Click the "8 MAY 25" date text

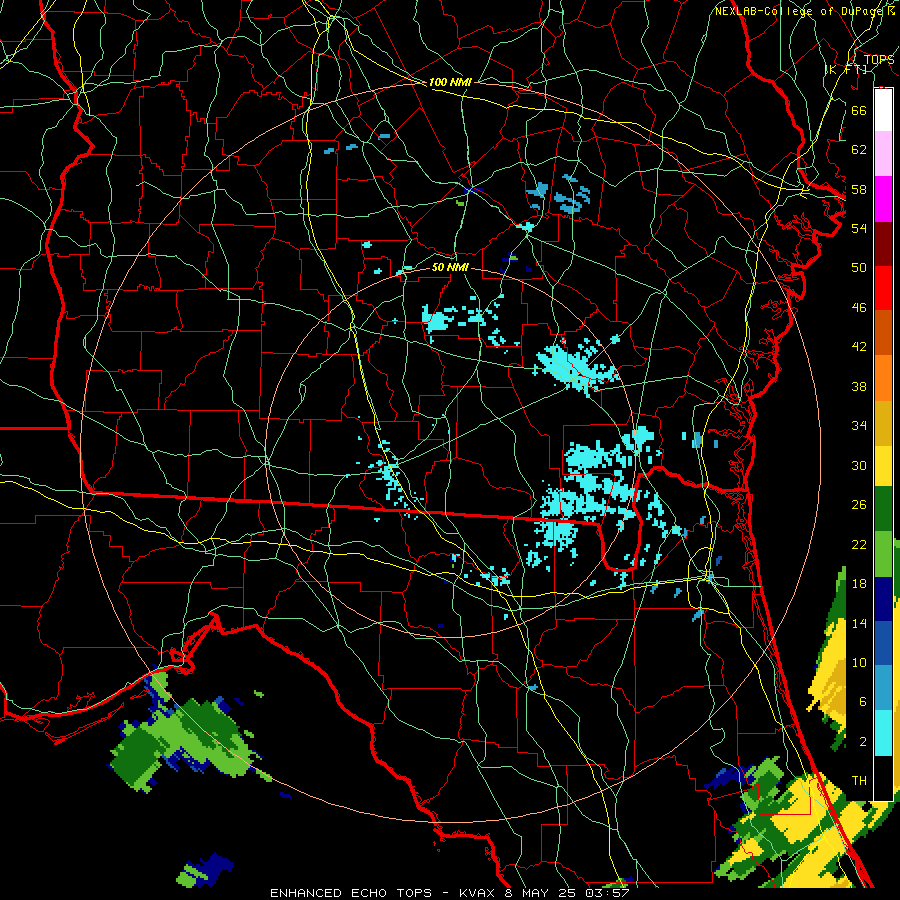(x=542, y=893)
